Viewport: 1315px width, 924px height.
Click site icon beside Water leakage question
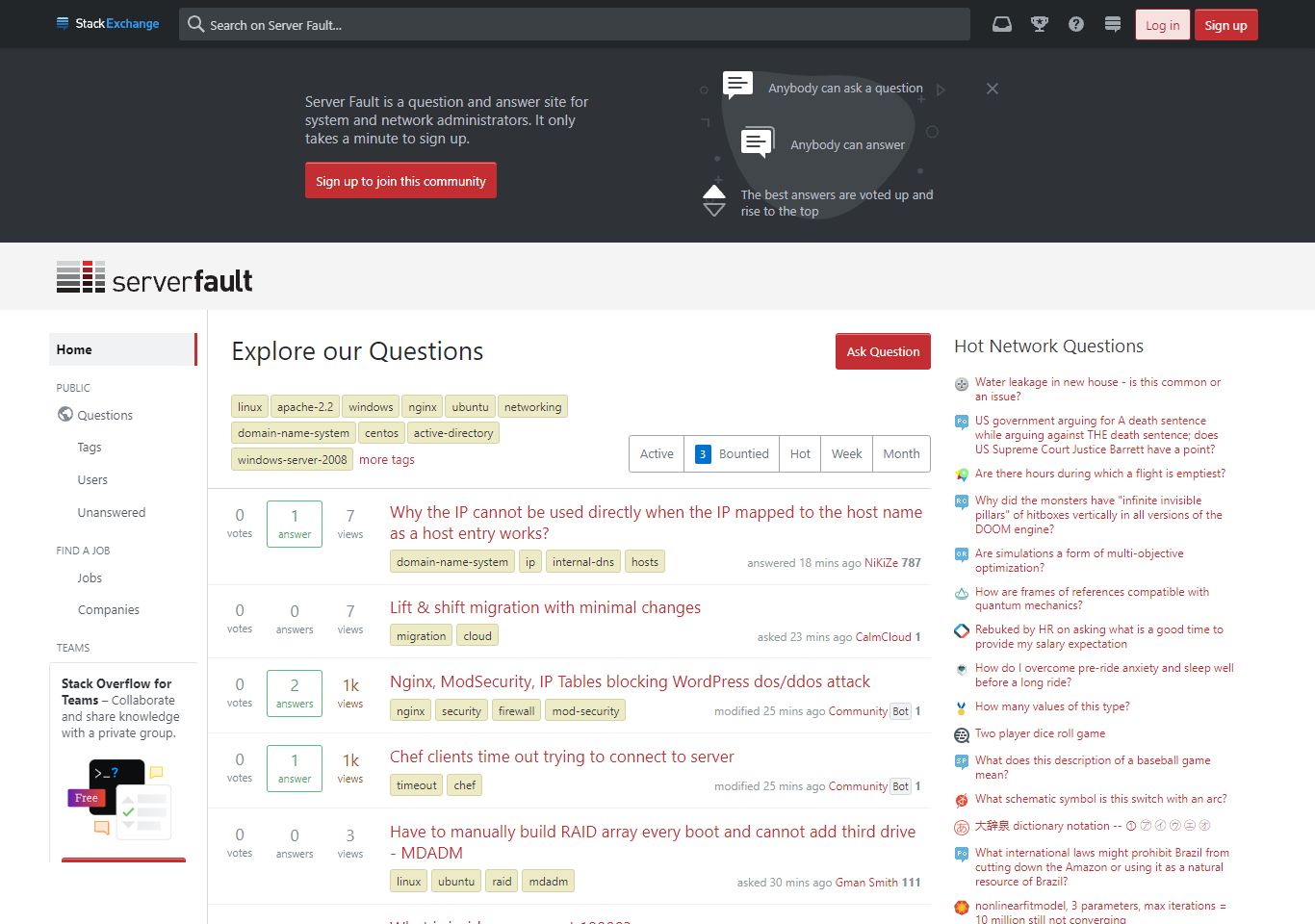tap(961, 384)
